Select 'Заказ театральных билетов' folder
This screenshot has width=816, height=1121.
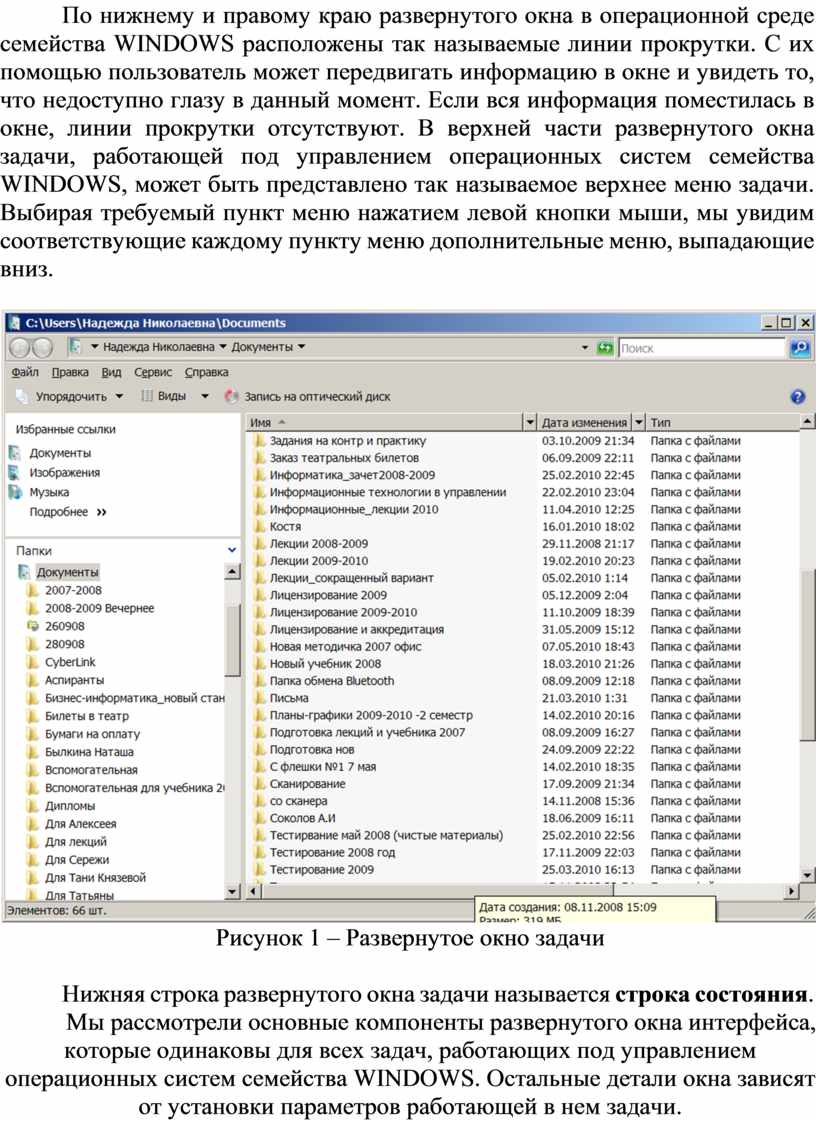pyautogui.click(x=344, y=458)
